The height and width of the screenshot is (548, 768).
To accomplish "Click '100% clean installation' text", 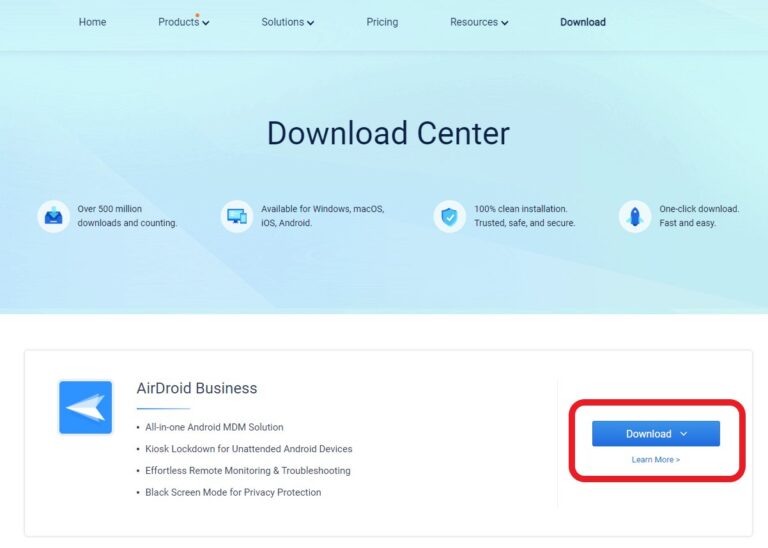I will pos(521,209).
